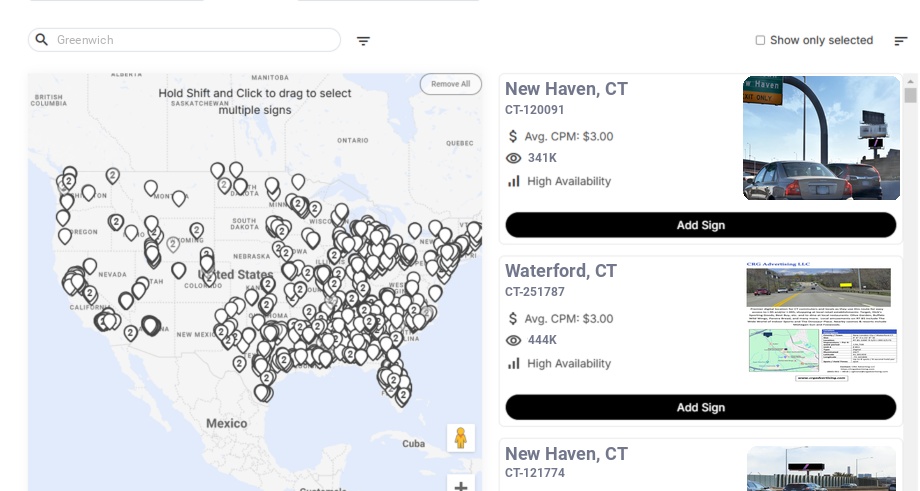Viewport: 920px width, 491px height.
Task: Zoom in the map with plus button
Action: click(x=461, y=486)
